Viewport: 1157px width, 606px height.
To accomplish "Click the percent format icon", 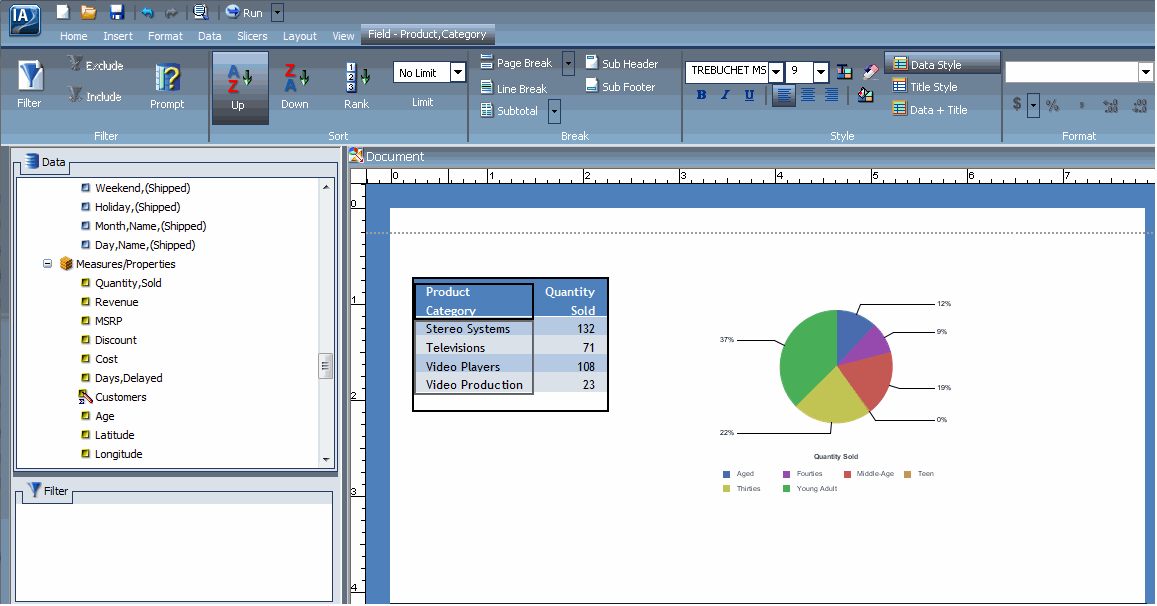I will click(x=1052, y=105).
